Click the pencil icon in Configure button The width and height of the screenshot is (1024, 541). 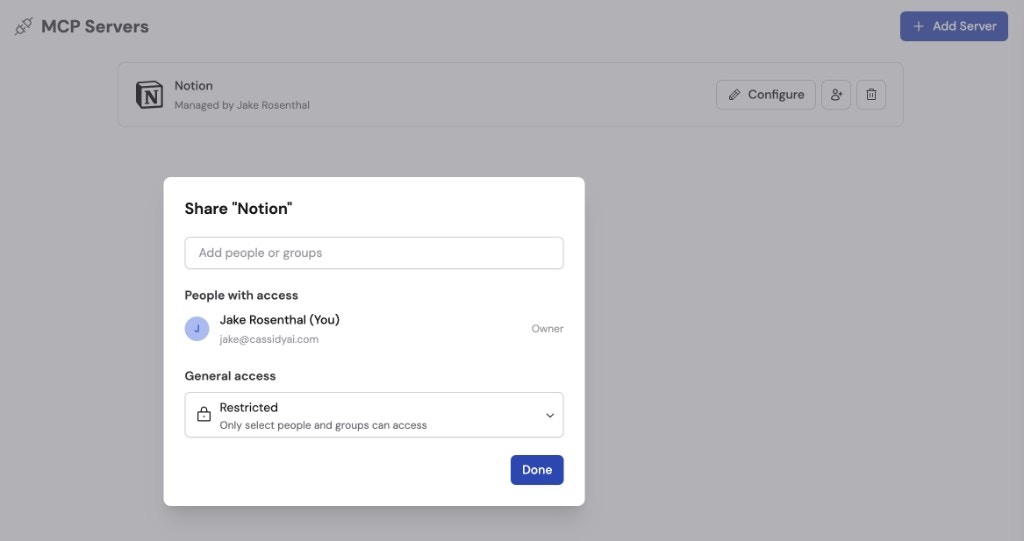pyautogui.click(x=734, y=95)
